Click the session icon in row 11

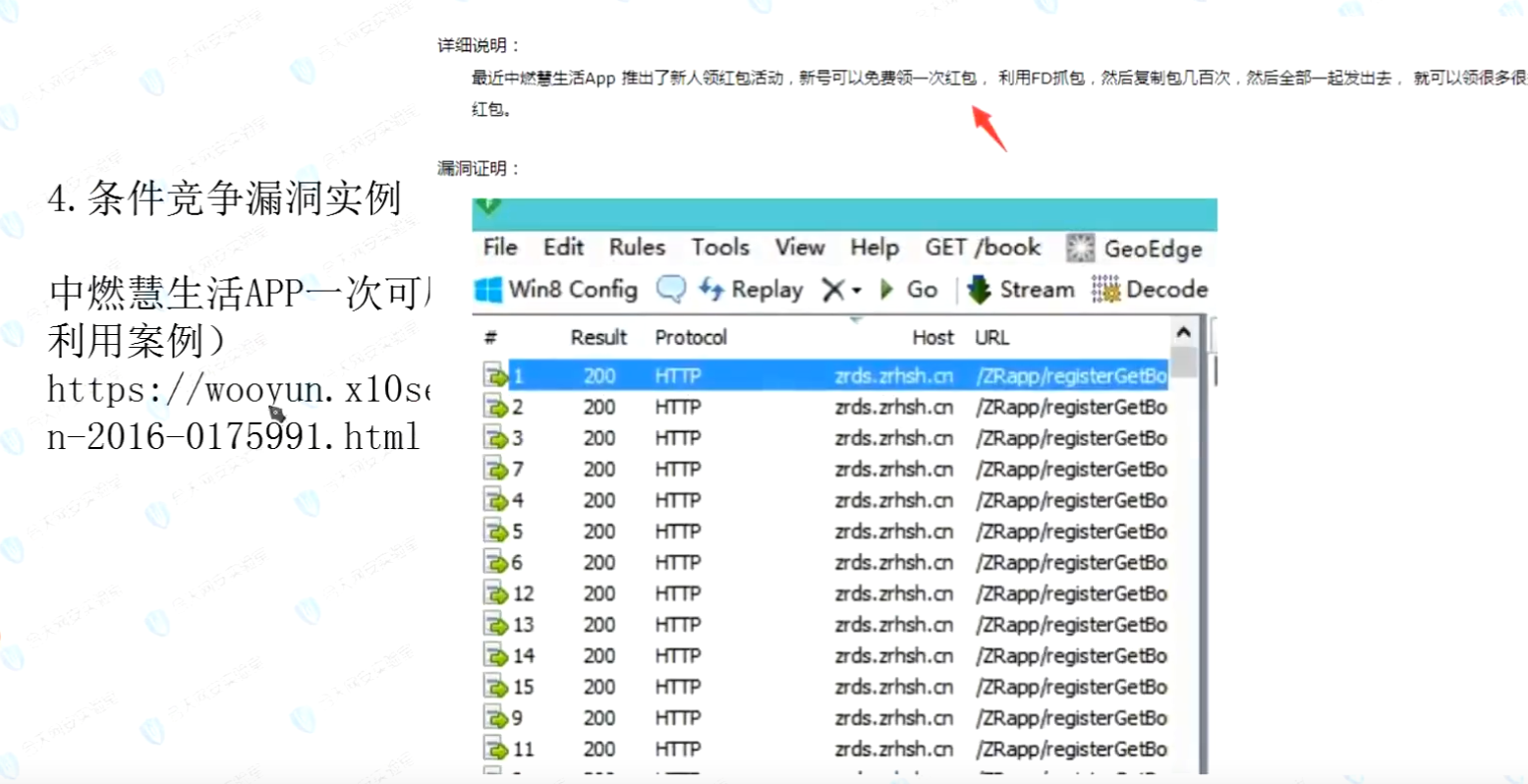[495, 749]
